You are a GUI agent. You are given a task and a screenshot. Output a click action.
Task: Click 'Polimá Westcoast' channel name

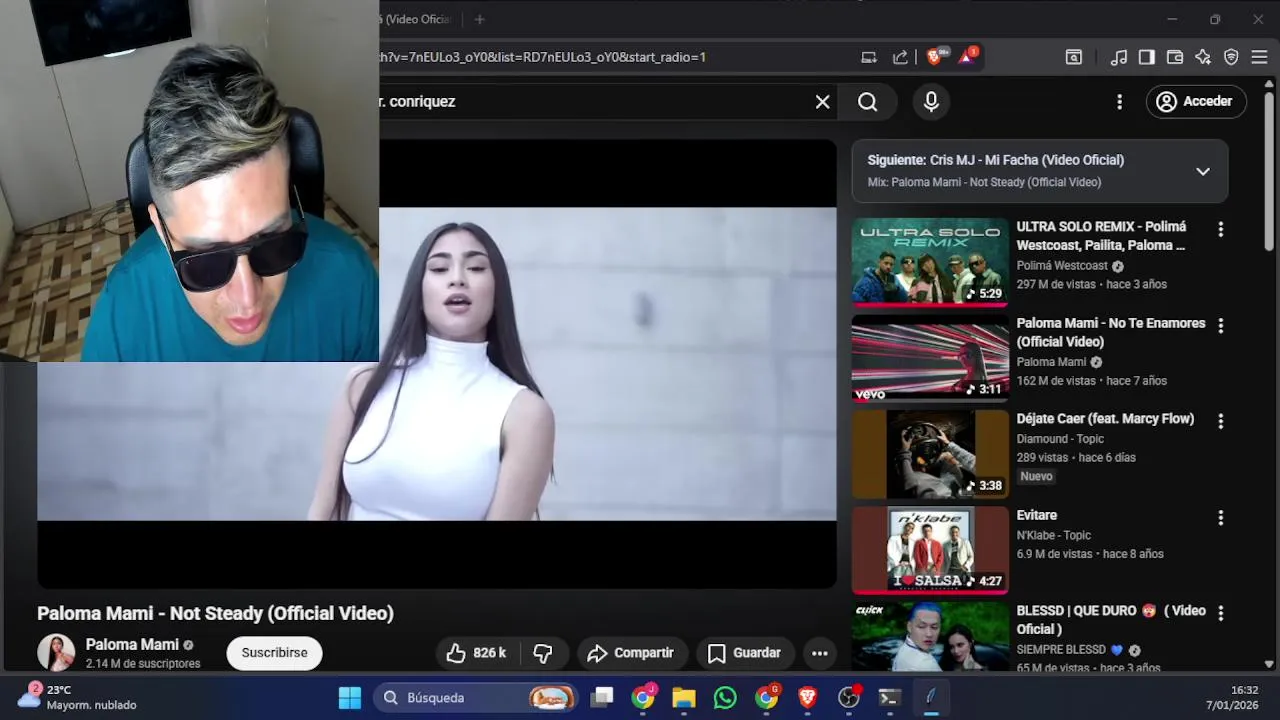coord(1062,266)
